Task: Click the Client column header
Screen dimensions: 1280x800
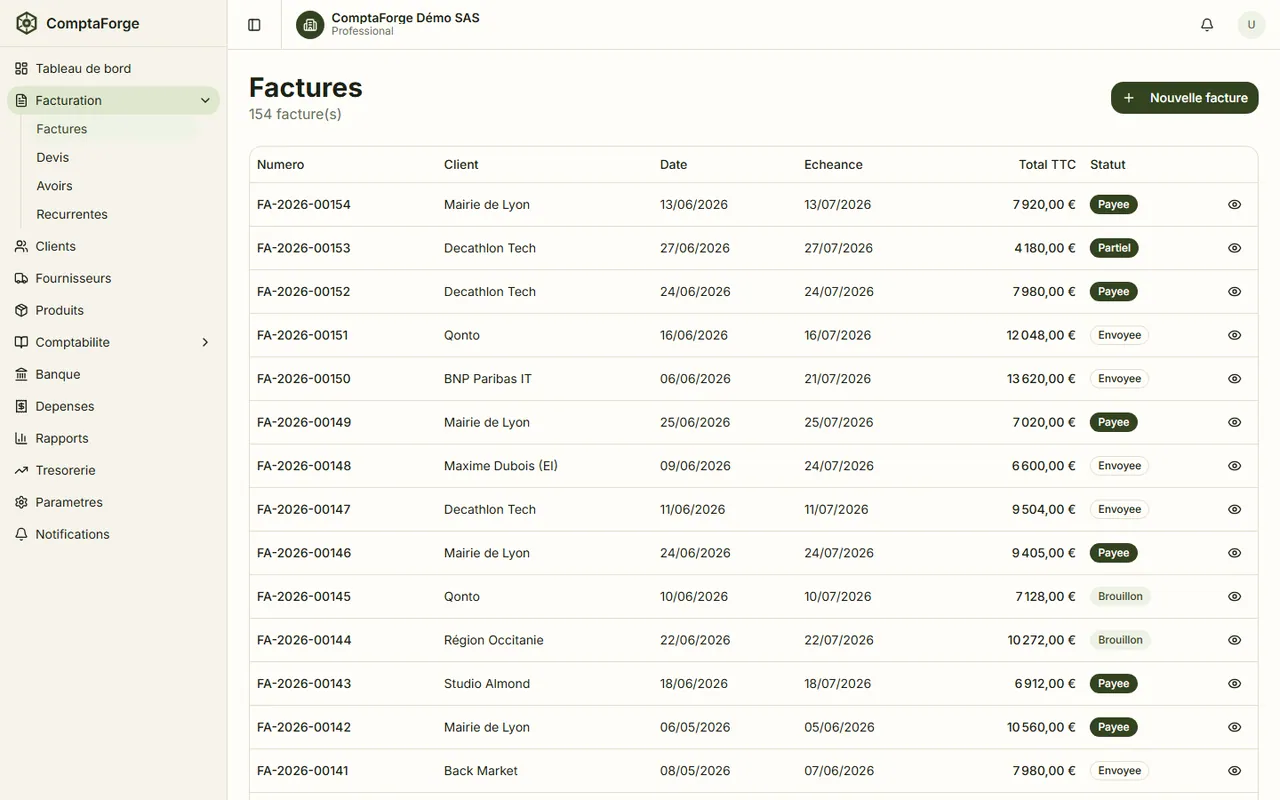Action: [461, 165]
